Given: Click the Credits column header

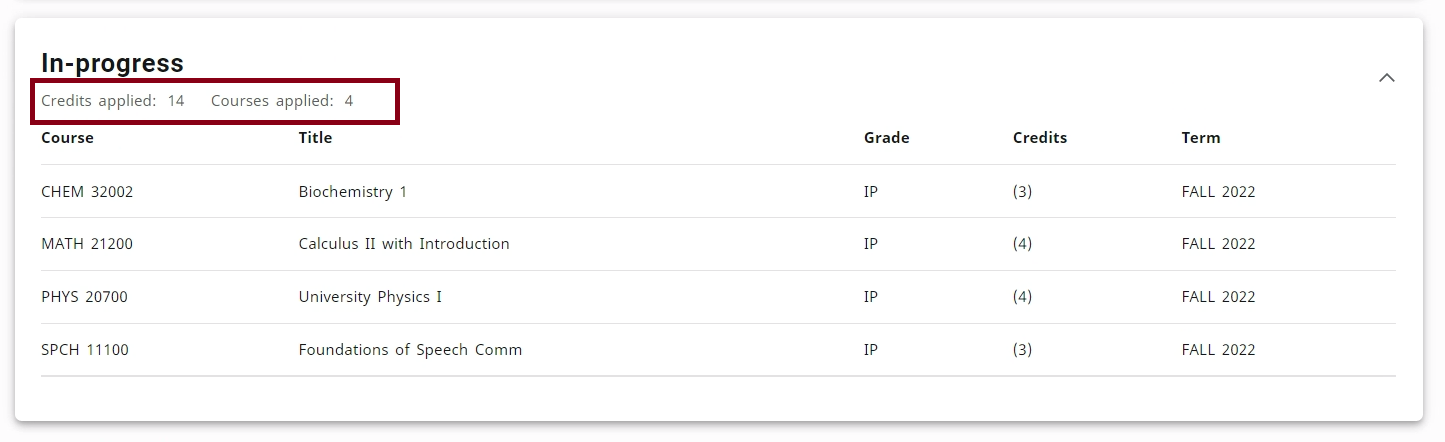Looking at the screenshot, I should (1039, 138).
